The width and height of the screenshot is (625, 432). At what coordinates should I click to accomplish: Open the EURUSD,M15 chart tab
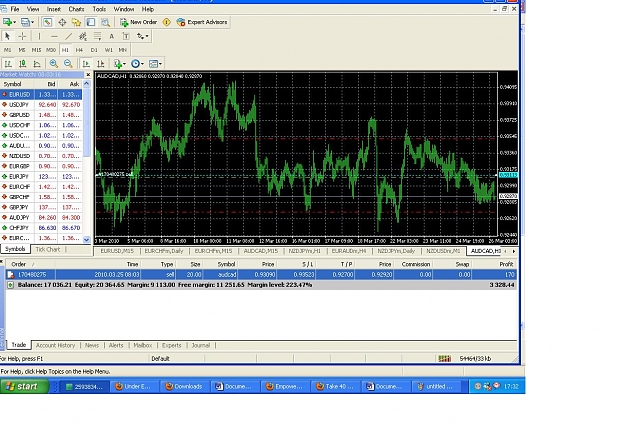click(x=117, y=251)
